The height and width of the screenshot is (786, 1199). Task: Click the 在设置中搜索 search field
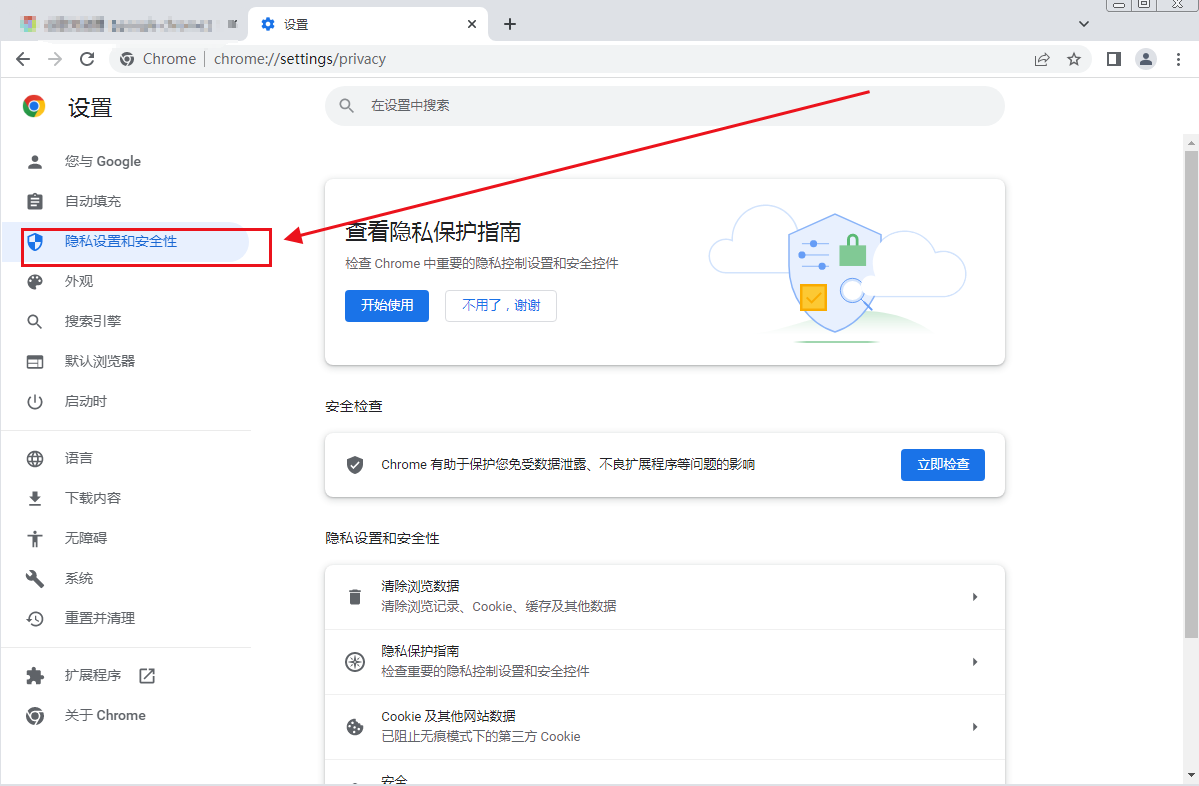(x=664, y=106)
